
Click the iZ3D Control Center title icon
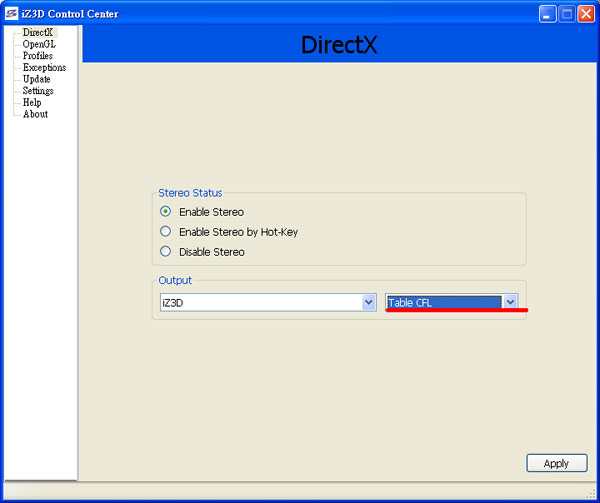(x=11, y=14)
